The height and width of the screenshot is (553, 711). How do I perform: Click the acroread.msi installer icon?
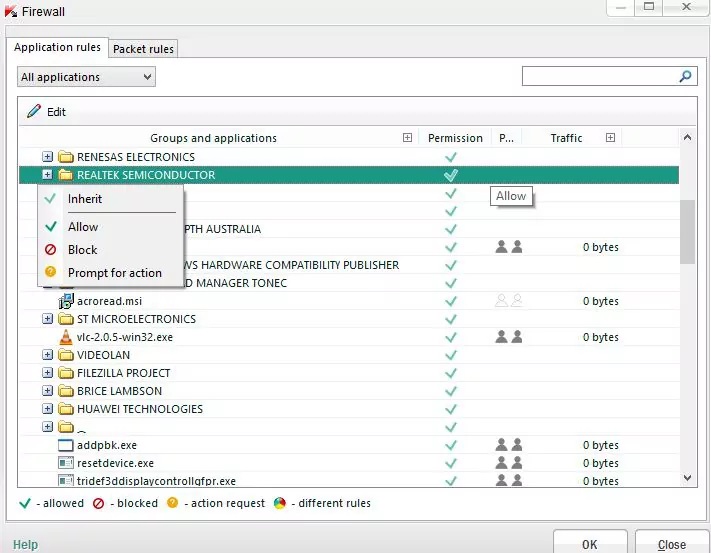tap(66, 301)
